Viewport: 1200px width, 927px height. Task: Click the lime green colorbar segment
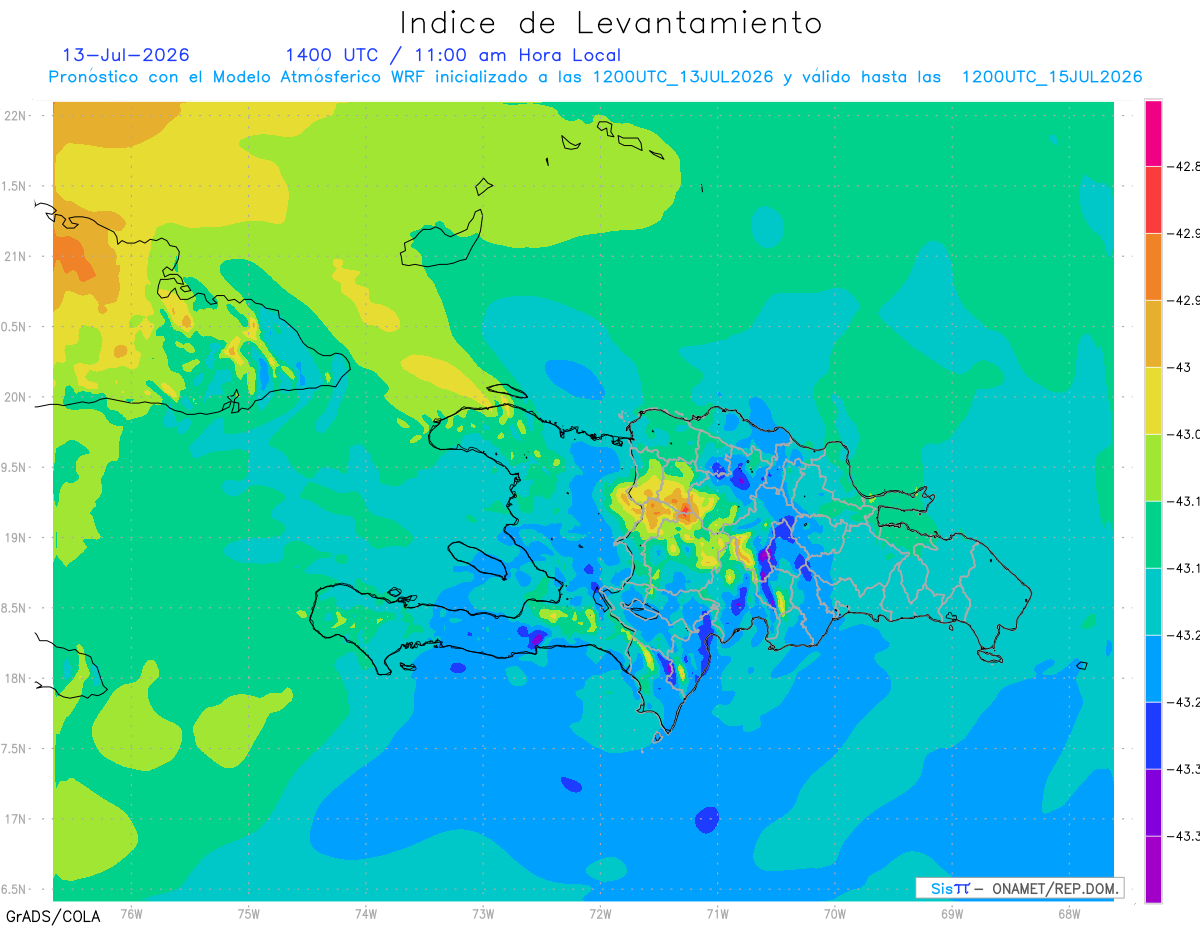click(x=1153, y=468)
